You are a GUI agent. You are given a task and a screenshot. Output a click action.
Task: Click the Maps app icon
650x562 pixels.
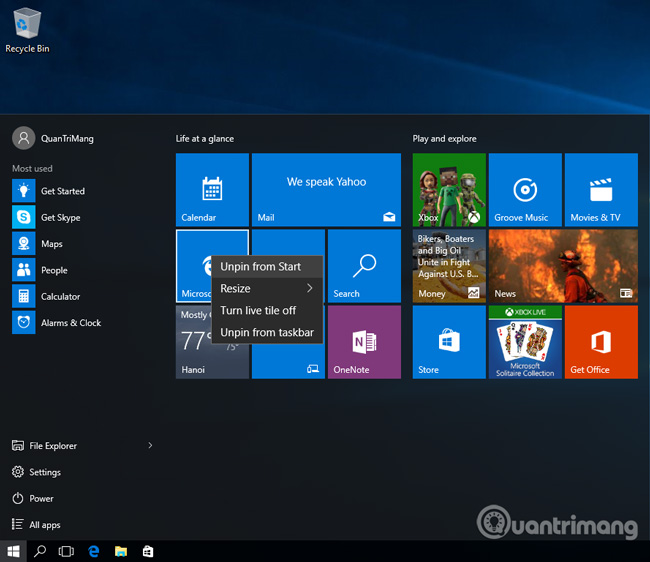[x=24, y=243]
